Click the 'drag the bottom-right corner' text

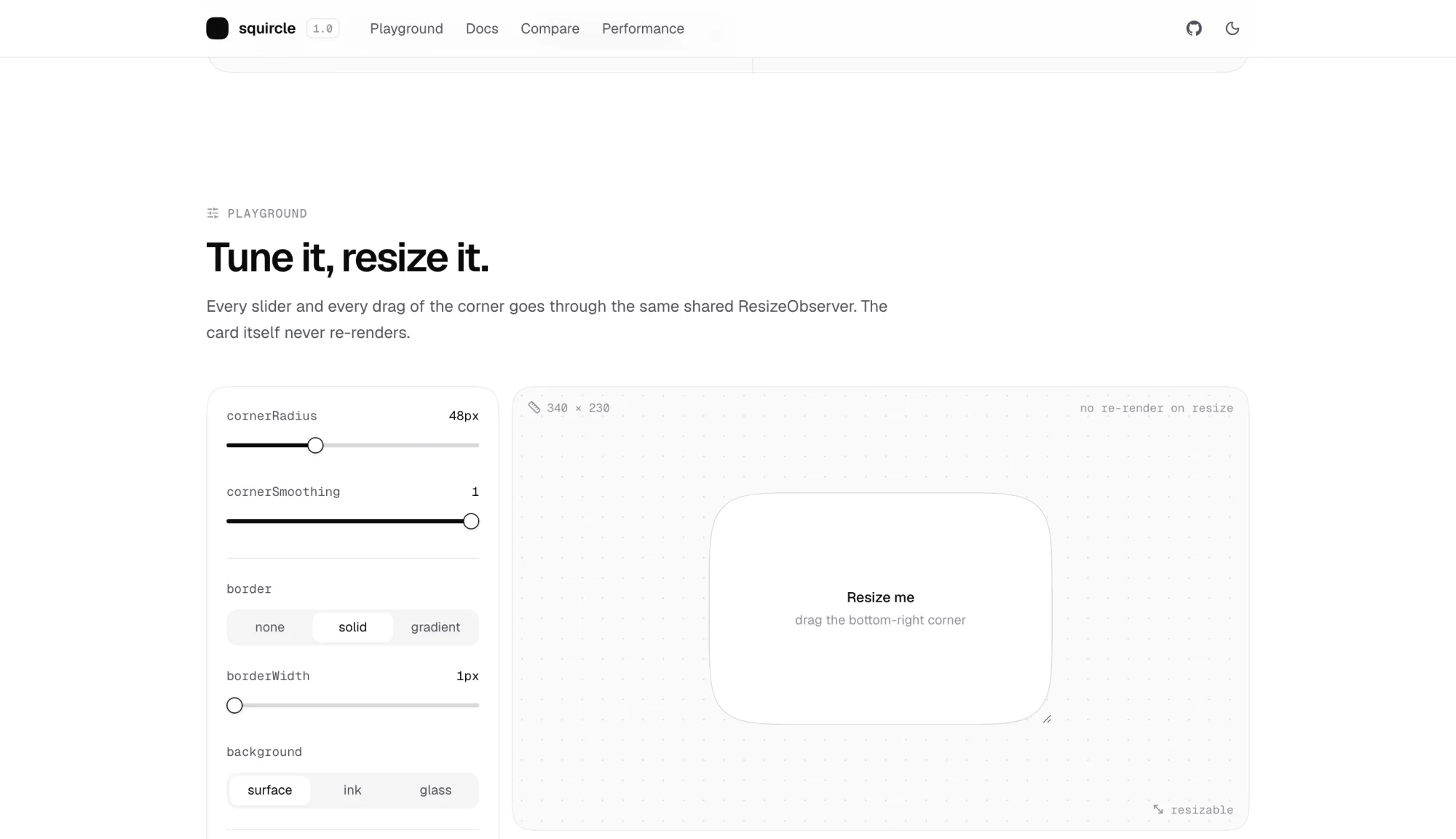[880, 620]
